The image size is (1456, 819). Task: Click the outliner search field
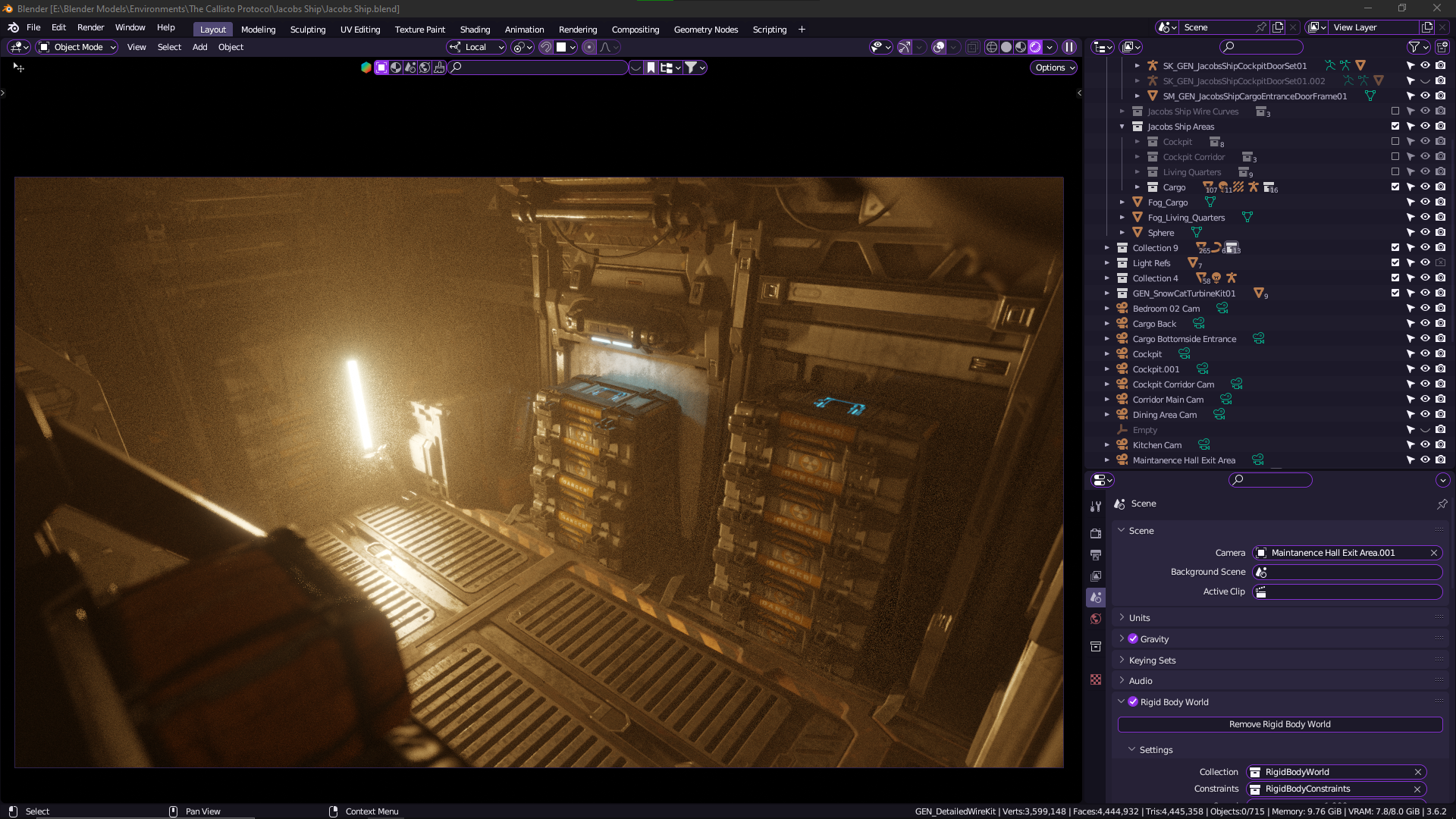pyautogui.click(x=1262, y=47)
